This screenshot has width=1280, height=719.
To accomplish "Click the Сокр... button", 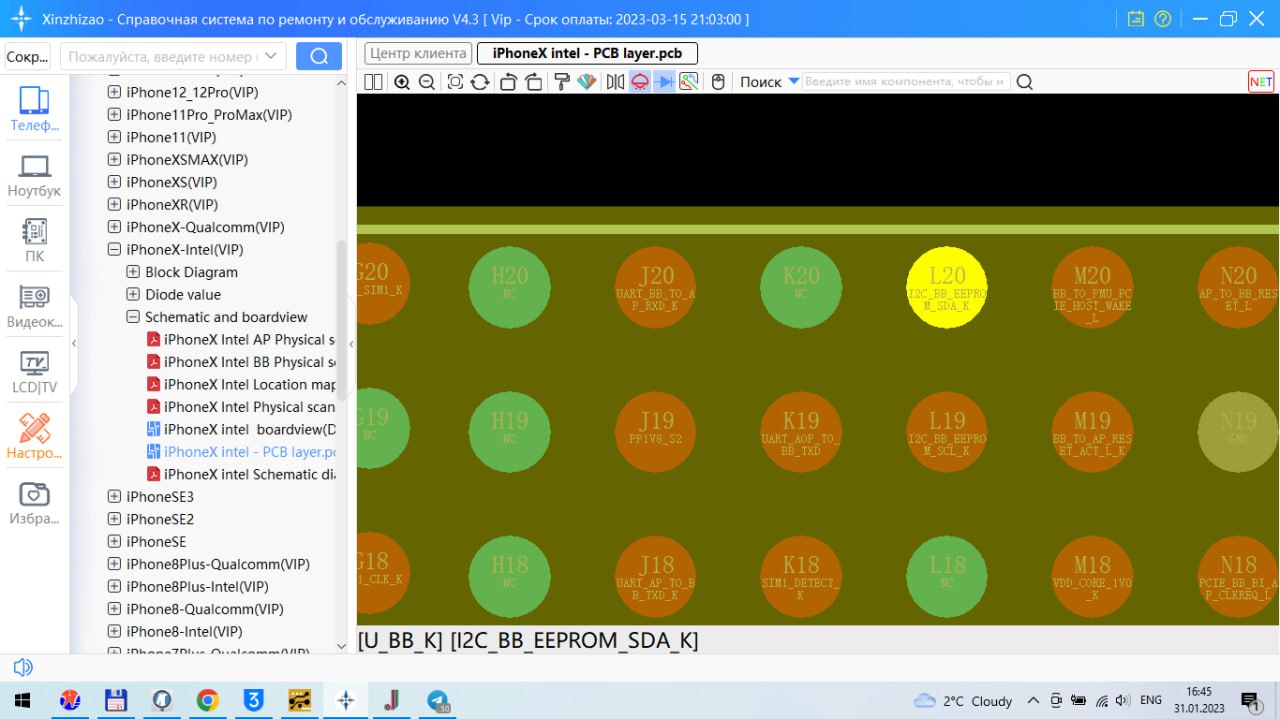I will pos(28,56).
